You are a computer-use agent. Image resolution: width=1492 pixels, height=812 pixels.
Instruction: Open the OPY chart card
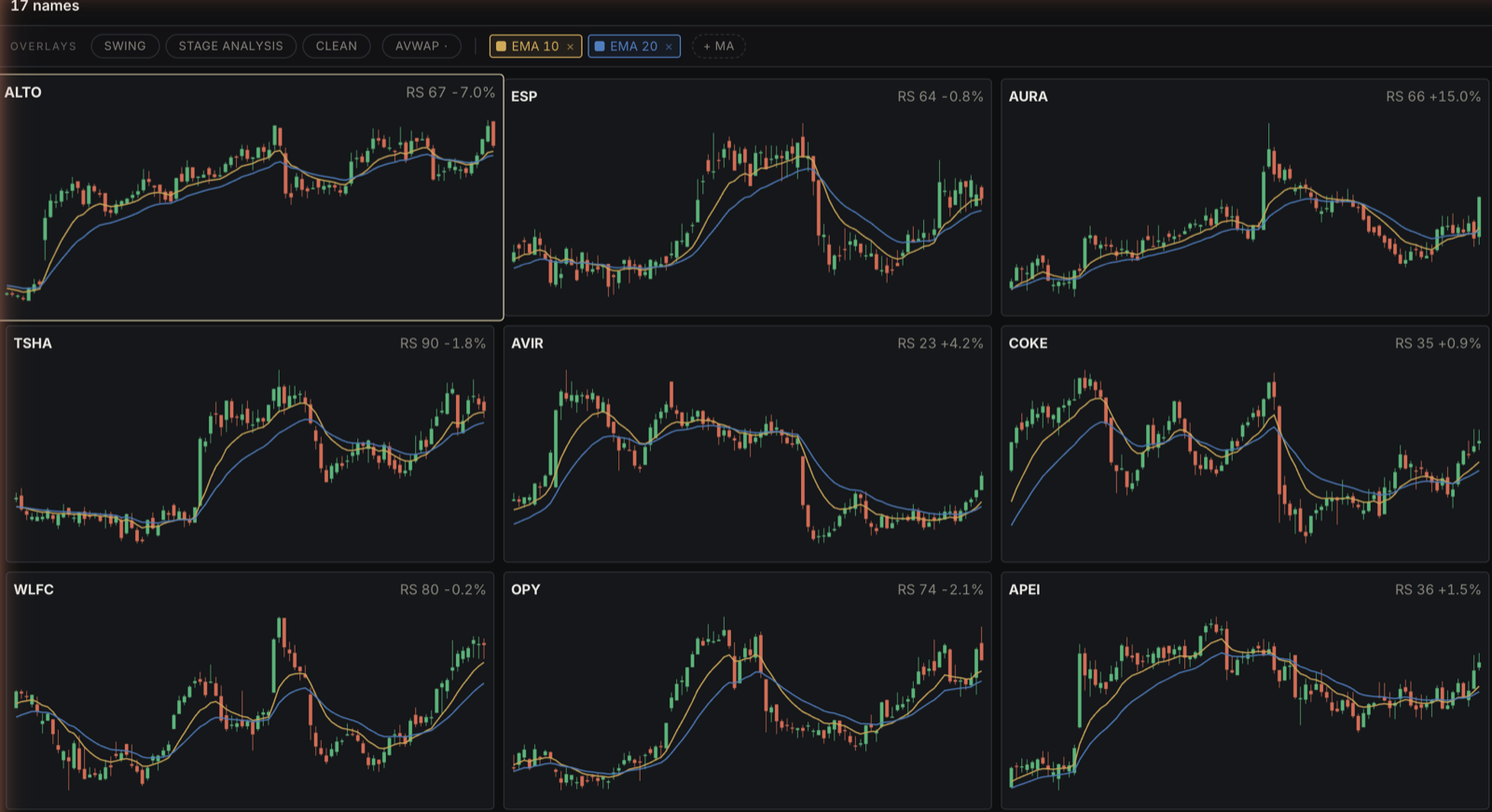[x=747, y=690]
